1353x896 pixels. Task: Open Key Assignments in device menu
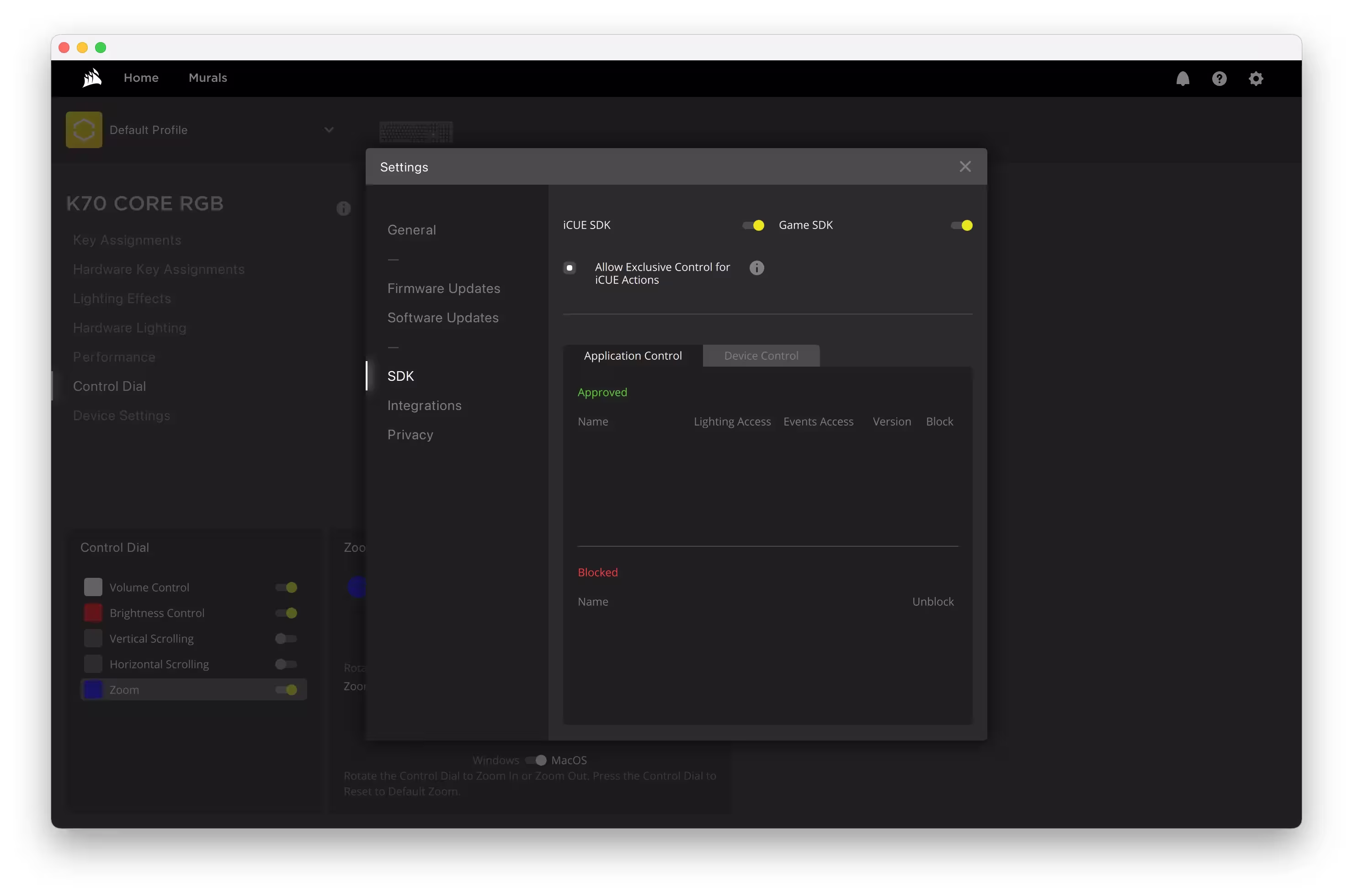click(x=127, y=240)
